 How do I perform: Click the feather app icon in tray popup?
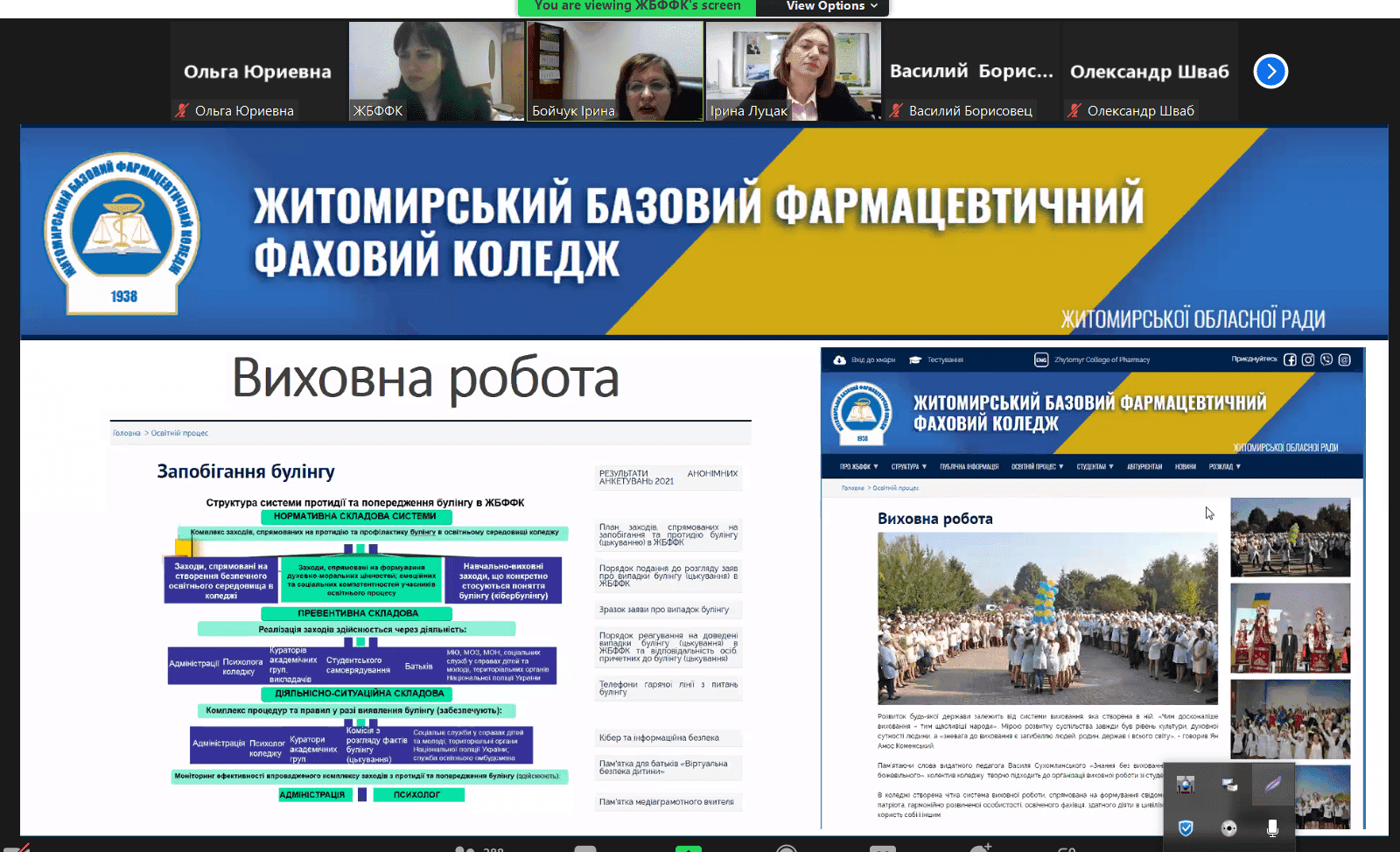tap(1272, 784)
